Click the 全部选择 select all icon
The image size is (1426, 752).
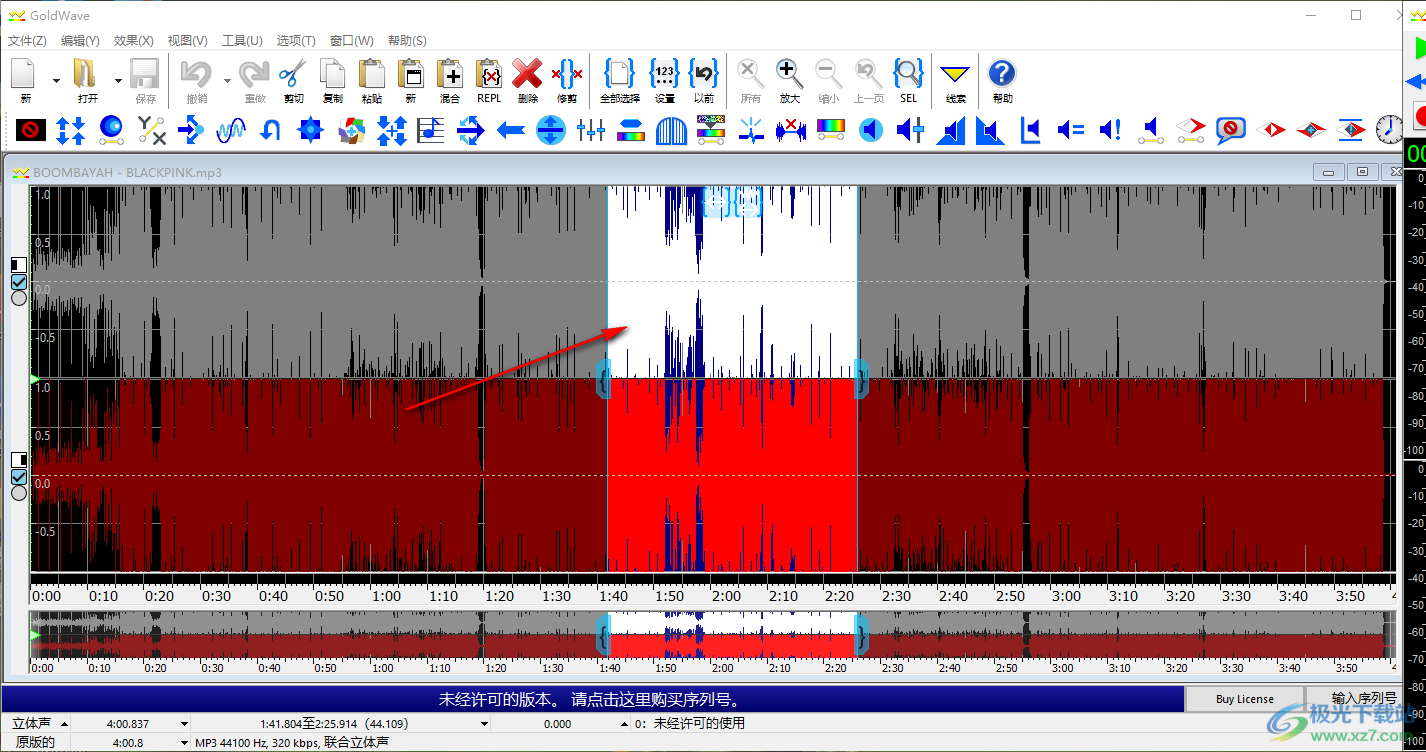click(x=620, y=80)
